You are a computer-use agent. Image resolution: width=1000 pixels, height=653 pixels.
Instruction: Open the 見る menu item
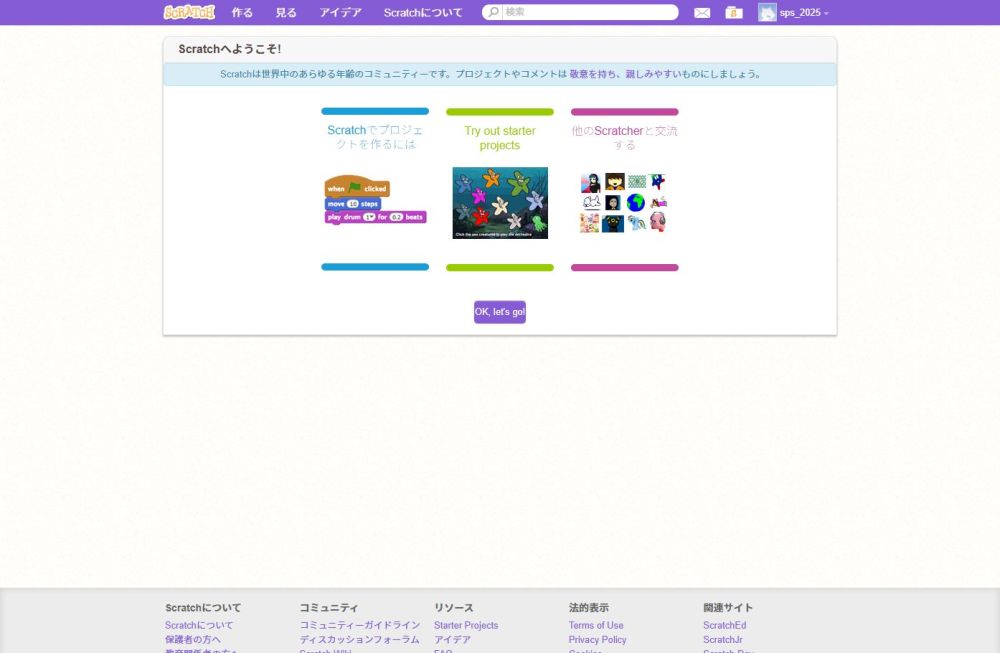point(286,13)
